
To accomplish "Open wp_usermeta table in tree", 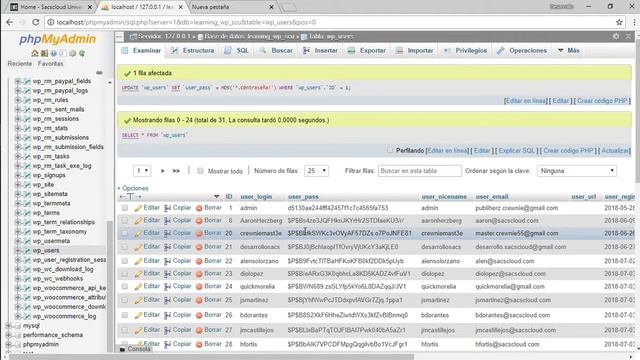I will 51,241.
